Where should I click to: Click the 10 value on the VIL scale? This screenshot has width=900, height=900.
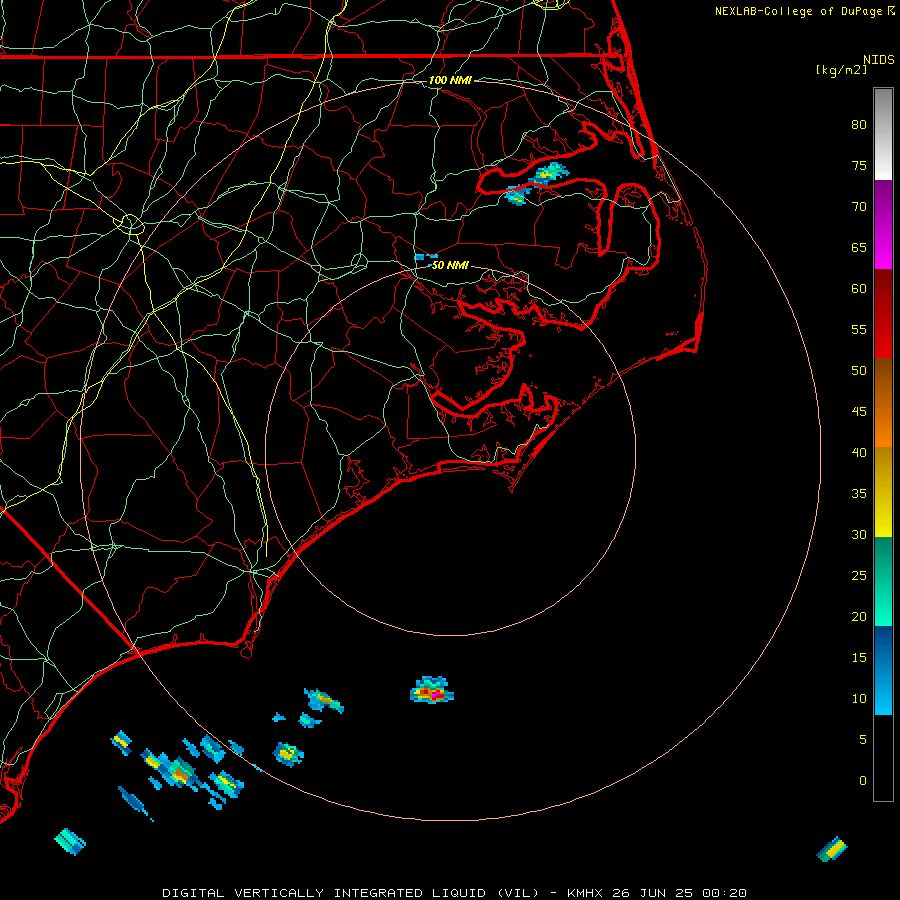pos(859,699)
